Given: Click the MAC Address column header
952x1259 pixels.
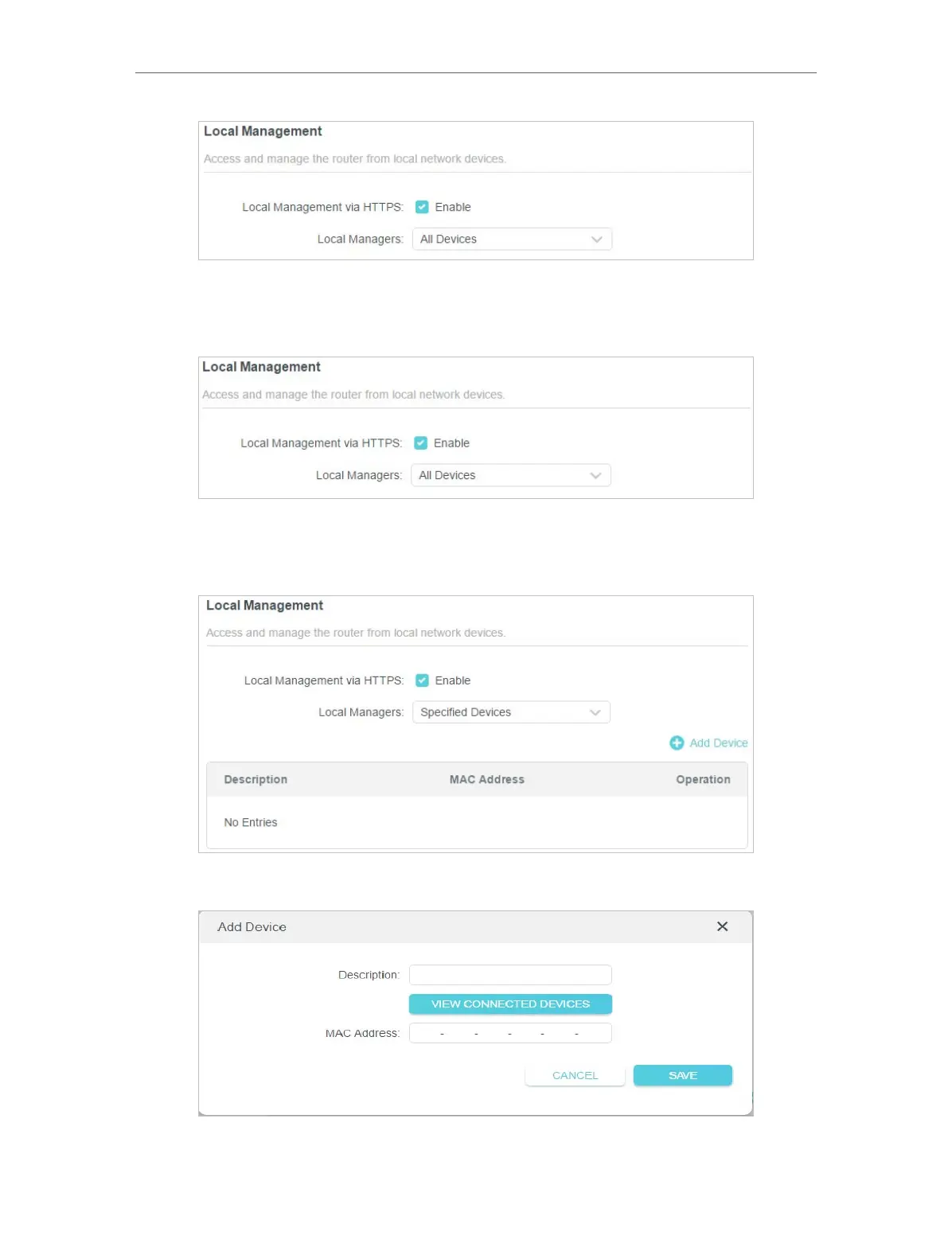Looking at the screenshot, I should coord(486,780).
